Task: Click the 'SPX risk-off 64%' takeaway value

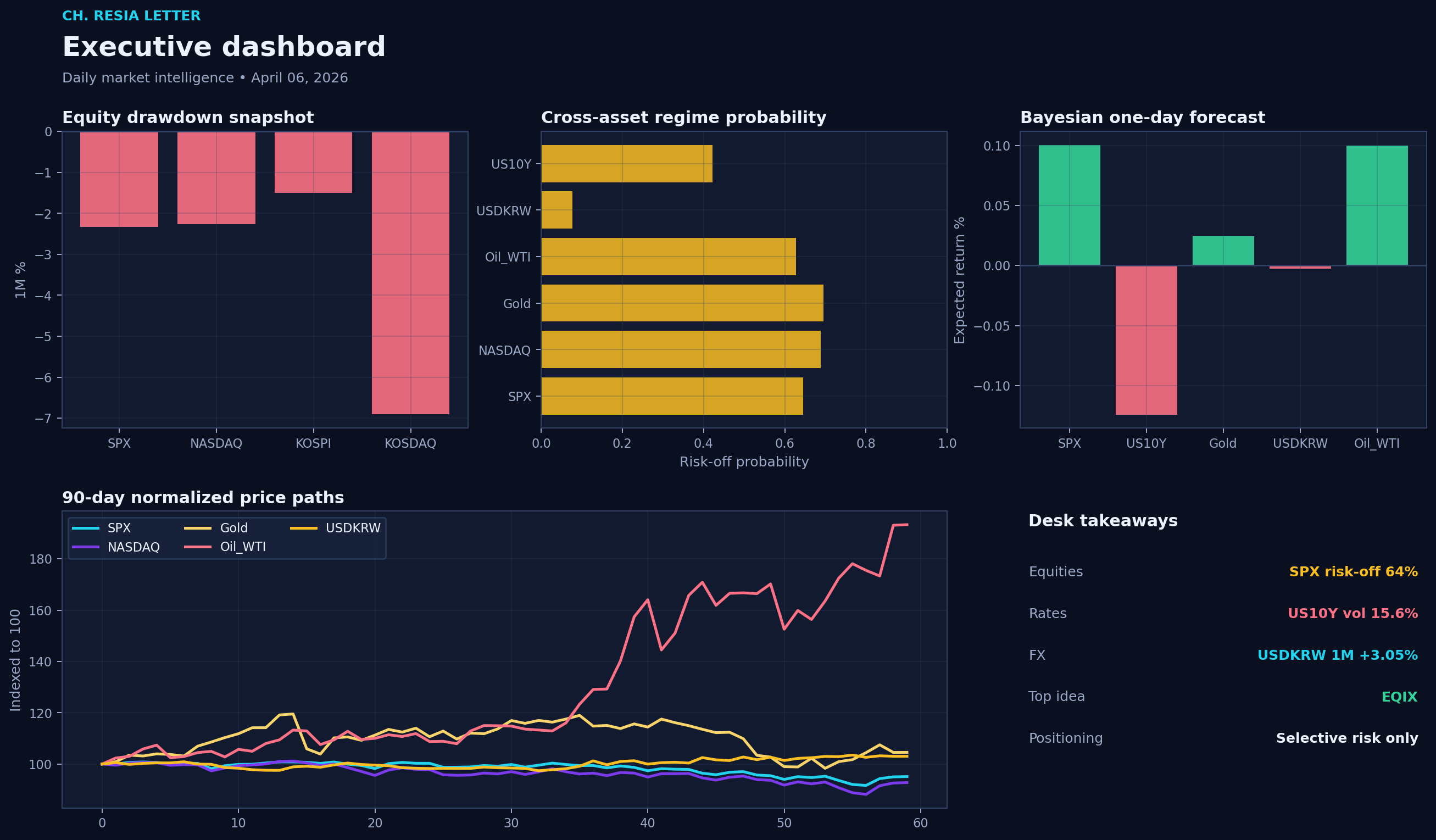Action: click(1353, 571)
